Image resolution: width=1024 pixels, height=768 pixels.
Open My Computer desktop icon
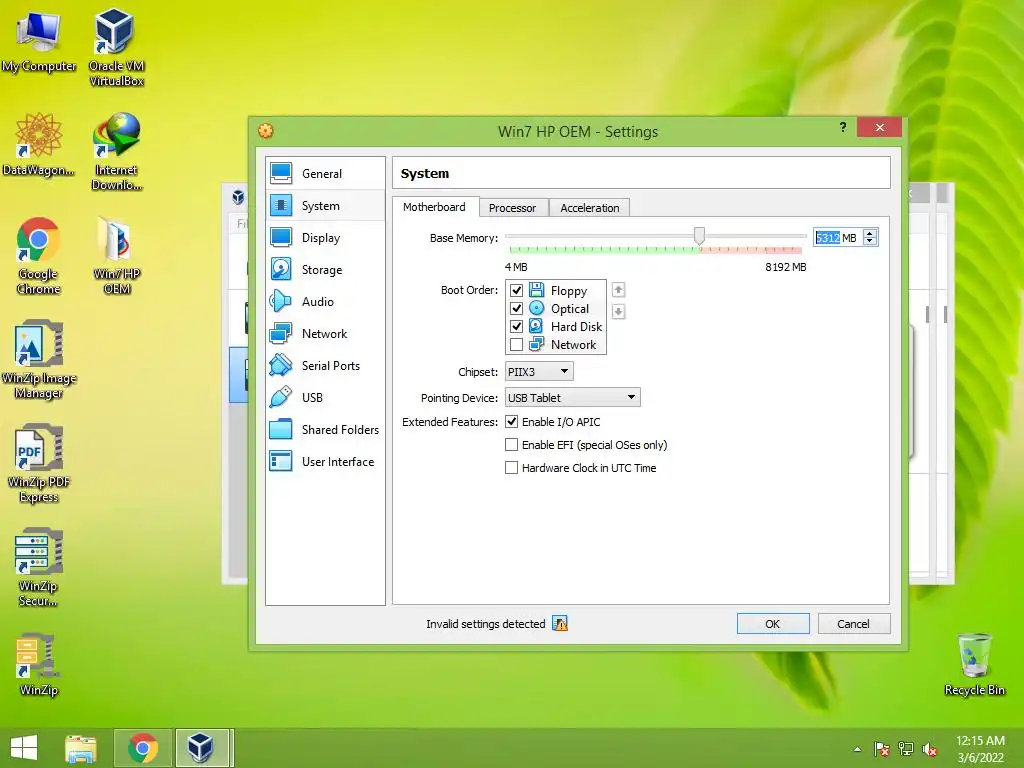39,42
